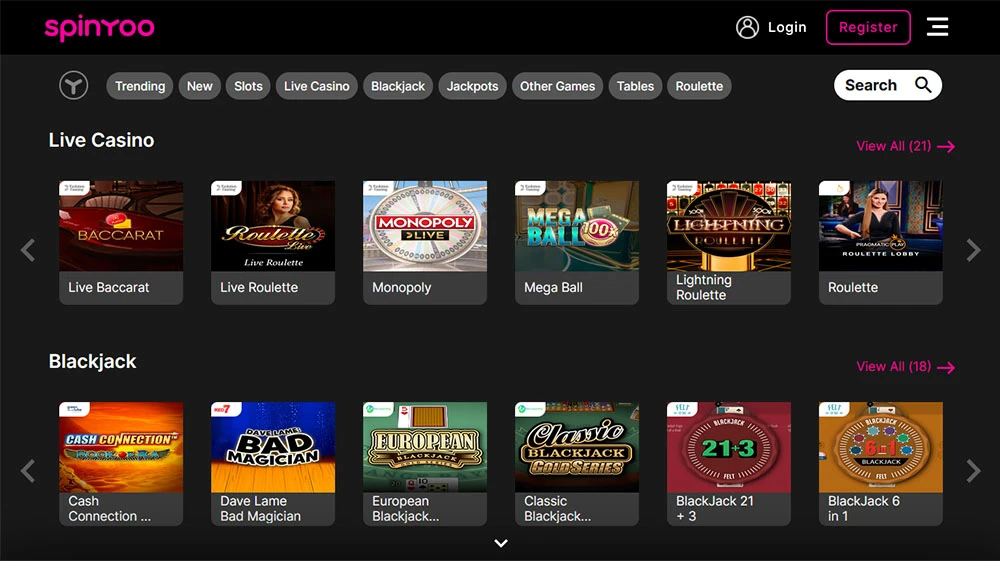
Task: Click the user profile icon beside Login
Action: click(x=747, y=27)
